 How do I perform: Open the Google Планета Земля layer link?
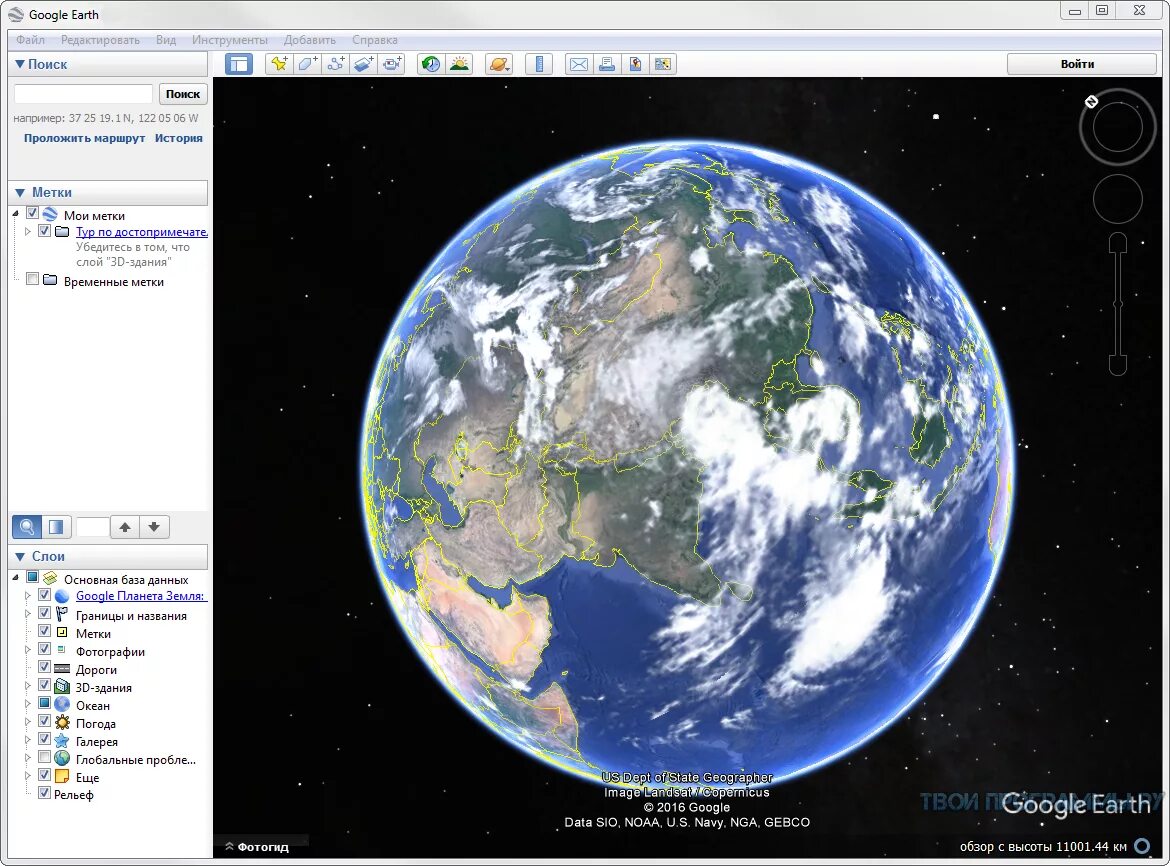click(x=140, y=596)
